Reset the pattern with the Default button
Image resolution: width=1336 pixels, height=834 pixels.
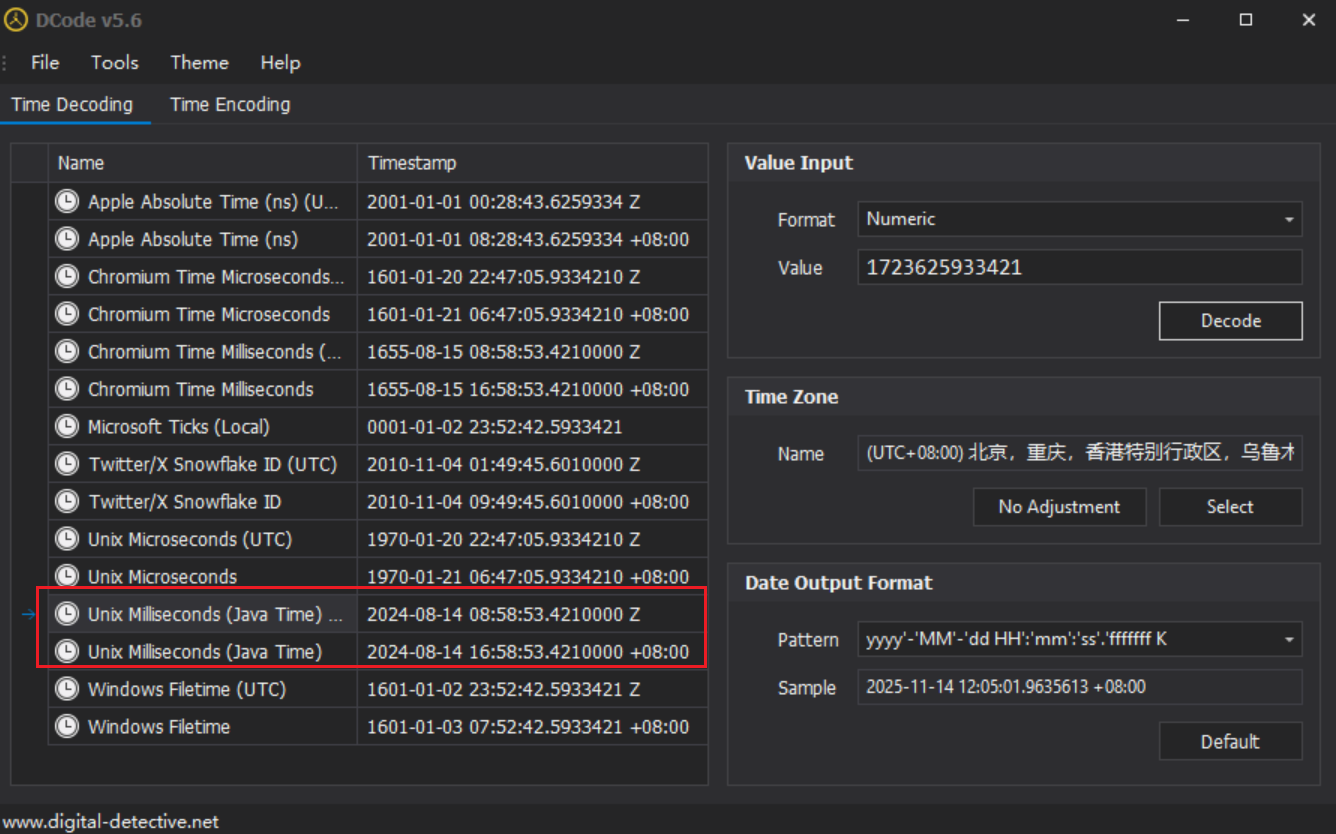coord(1230,741)
